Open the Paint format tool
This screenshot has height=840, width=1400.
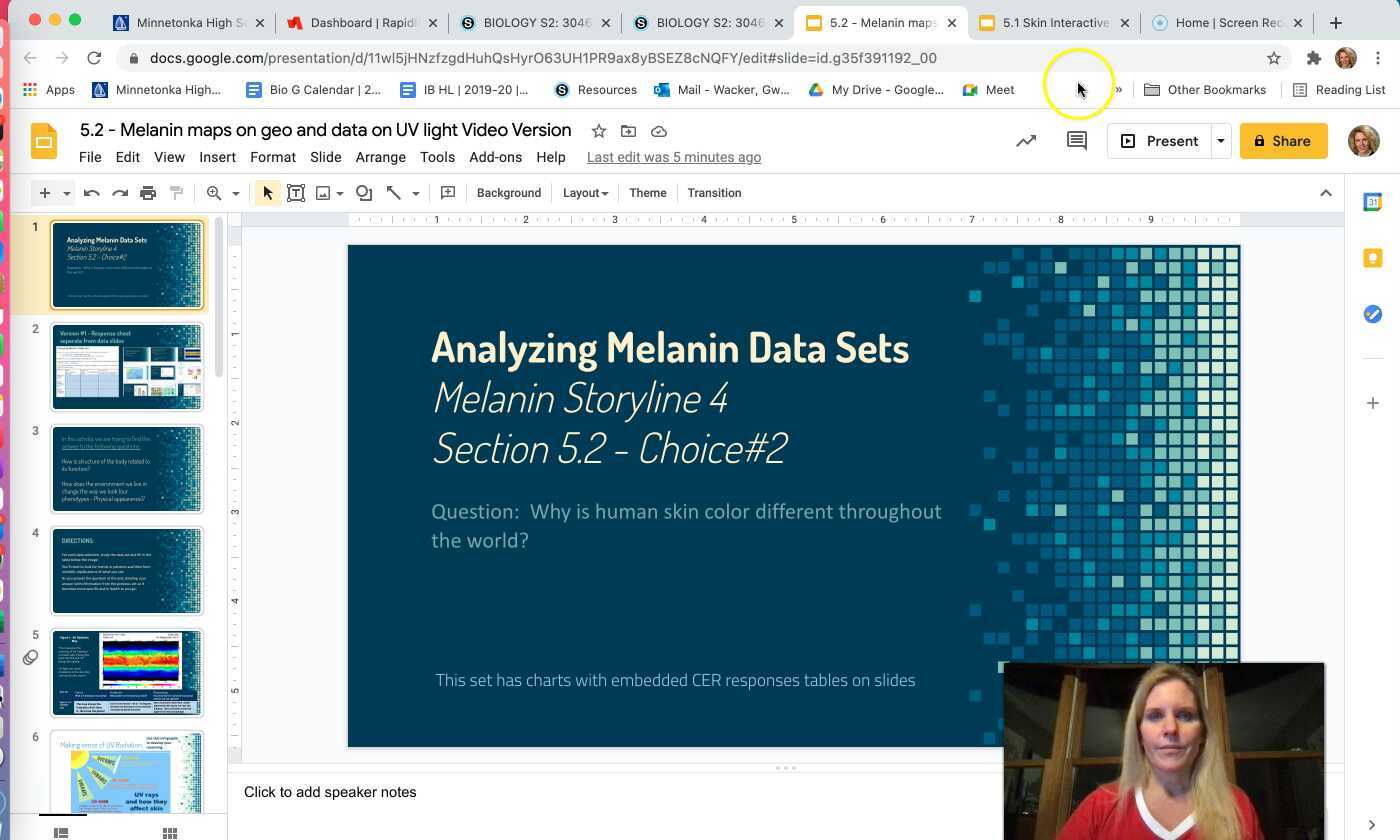pyautogui.click(x=176, y=192)
